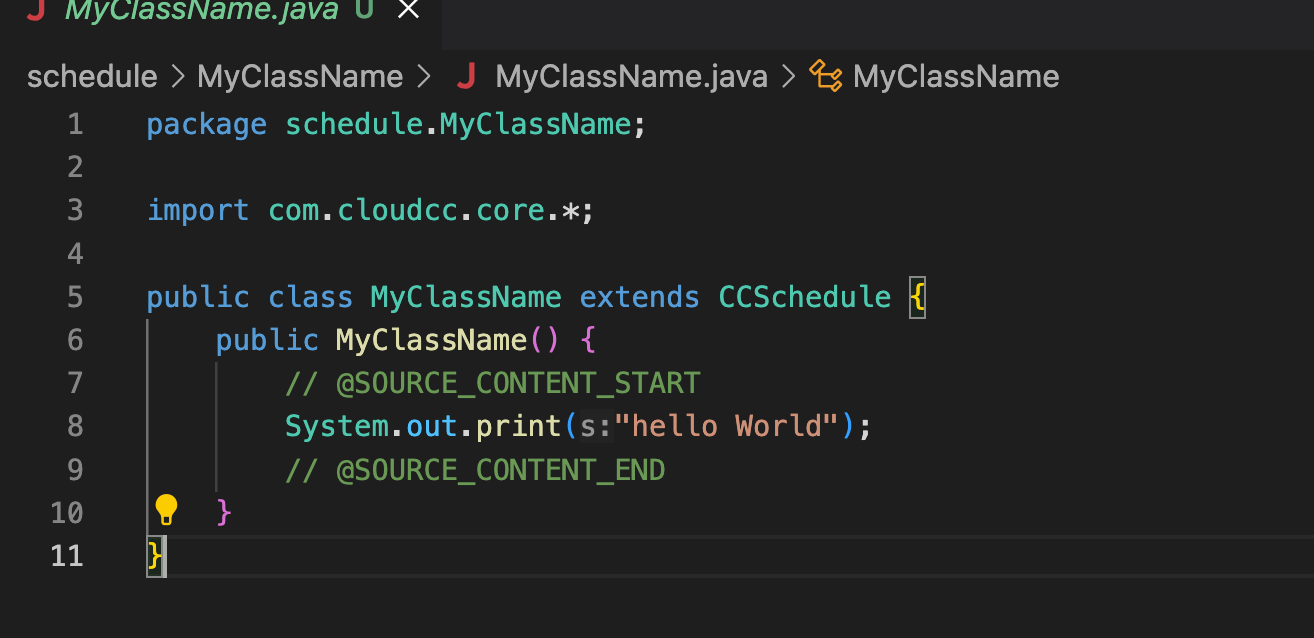
Task: Expand the chevron right after MyClassName.java breadcrumb
Action: click(x=789, y=77)
